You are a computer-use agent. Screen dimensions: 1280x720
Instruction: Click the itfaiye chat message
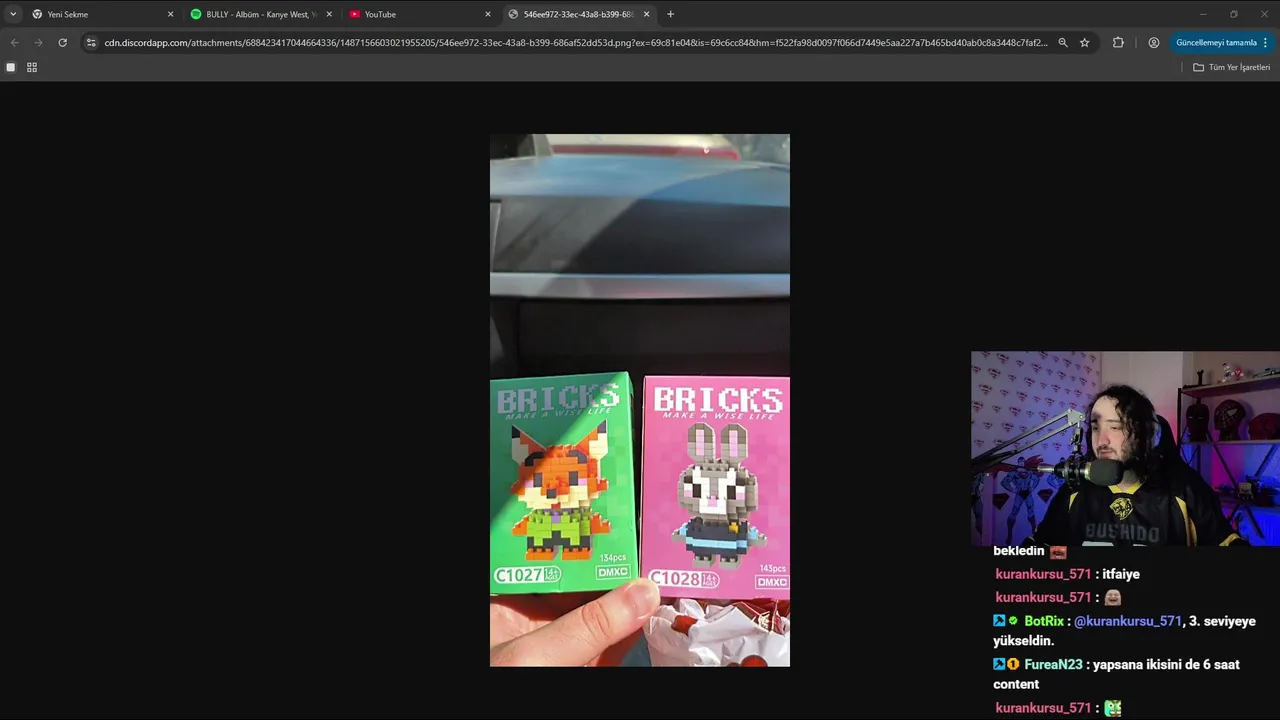(1121, 574)
